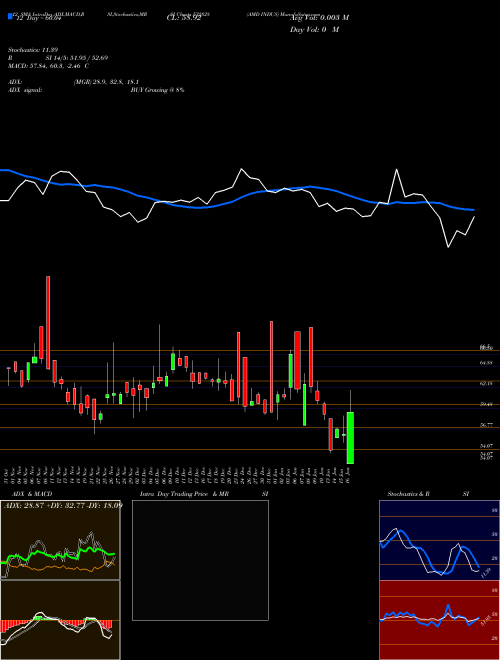
Task: Click the "Intra Day Trading Price & MR" heading
Action: (x=184, y=494)
